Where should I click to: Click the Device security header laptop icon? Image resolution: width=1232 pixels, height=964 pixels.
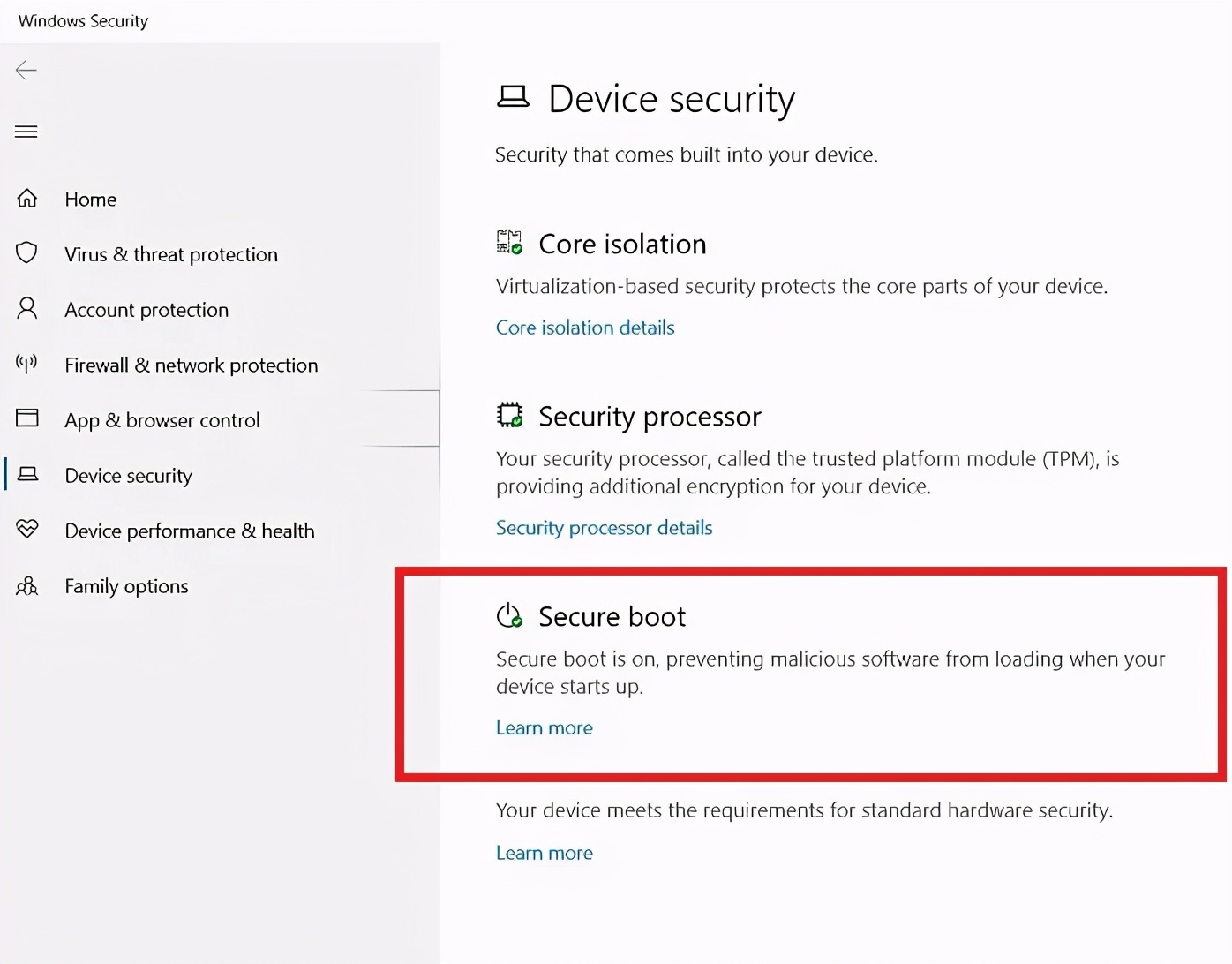tap(515, 98)
